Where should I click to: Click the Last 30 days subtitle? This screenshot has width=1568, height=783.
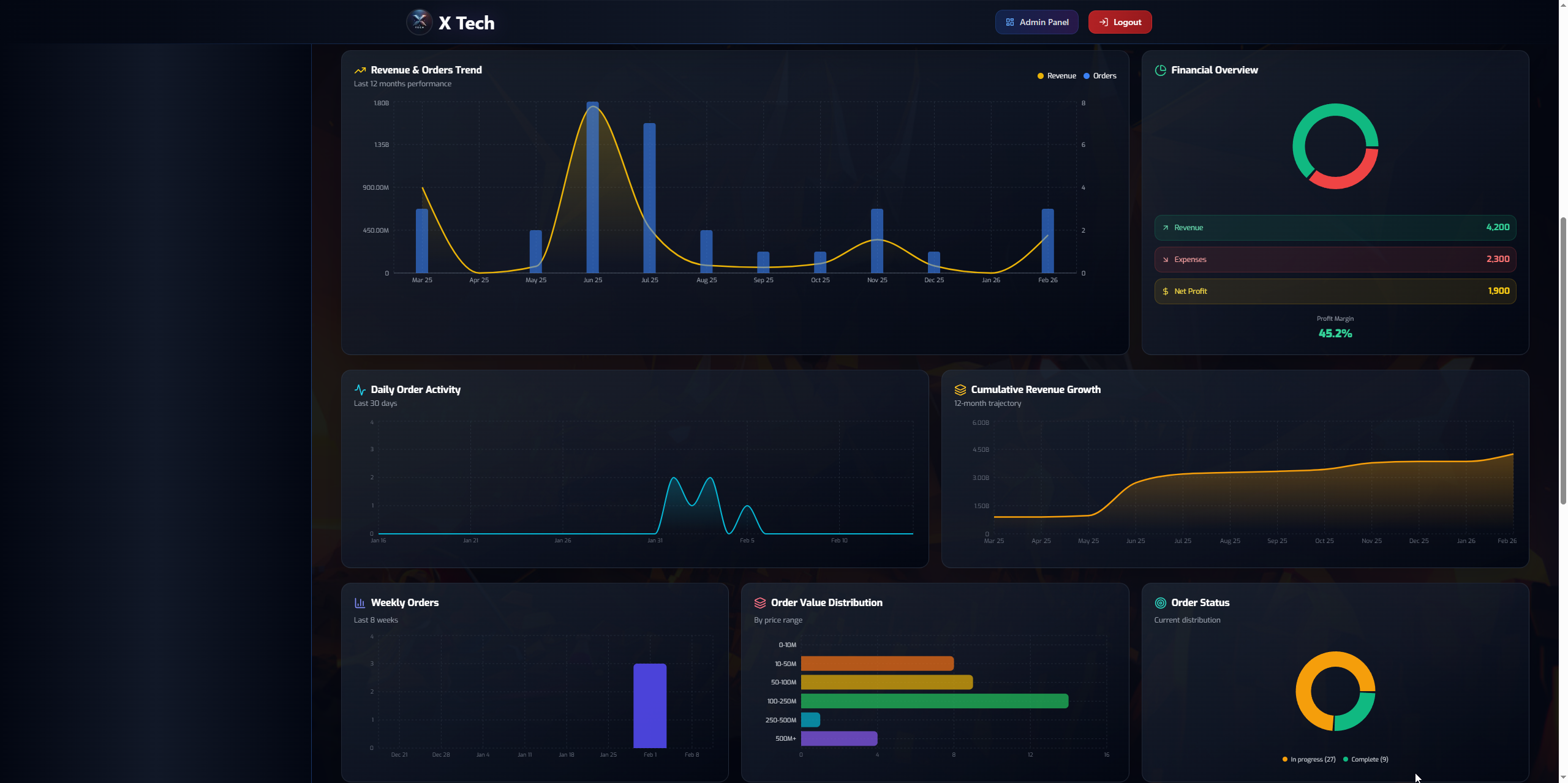tap(375, 403)
